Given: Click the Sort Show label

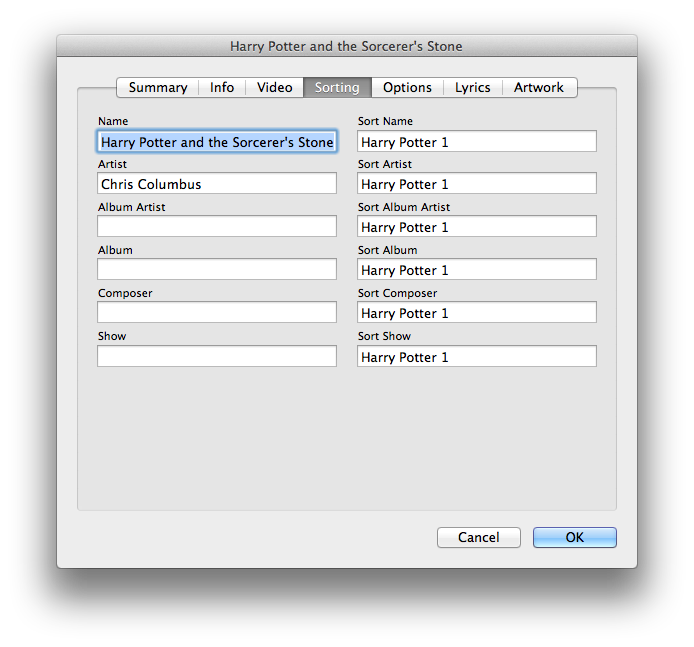Looking at the screenshot, I should tap(384, 336).
